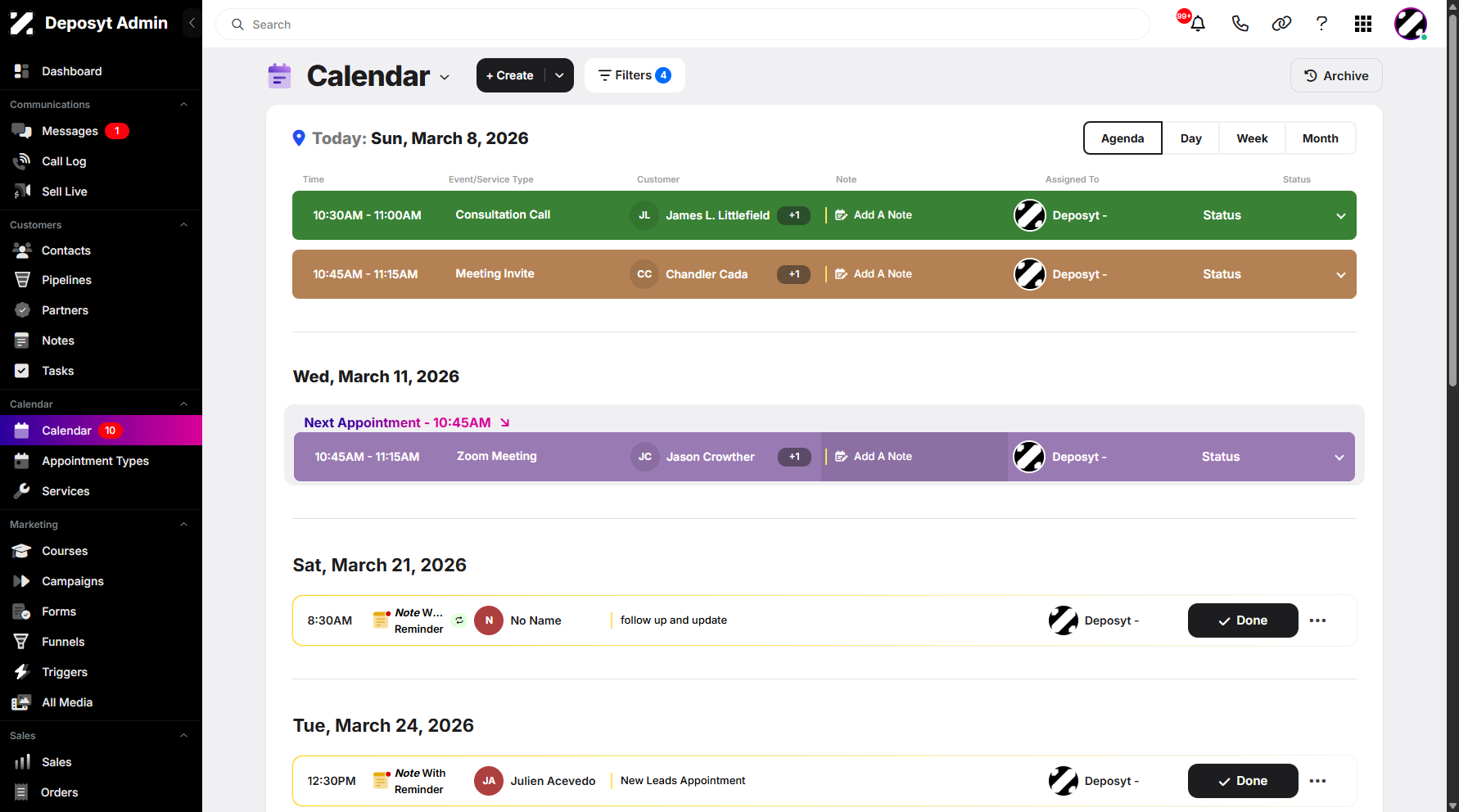This screenshot has width=1459, height=812.
Task: Open more options for No Name reminder
Action: (1317, 620)
